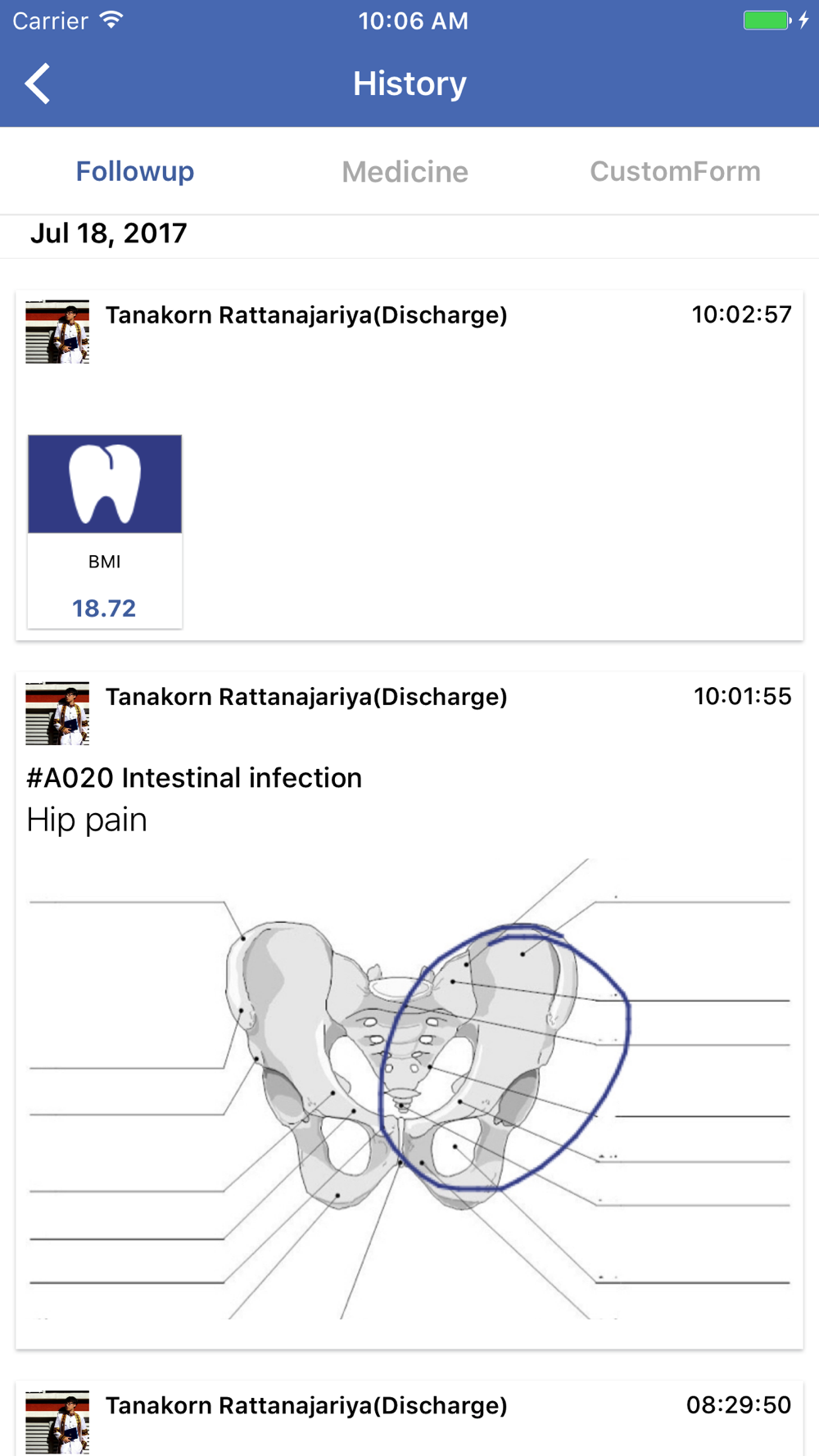
Task: Select the CustomForm tab
Action: 675,171
